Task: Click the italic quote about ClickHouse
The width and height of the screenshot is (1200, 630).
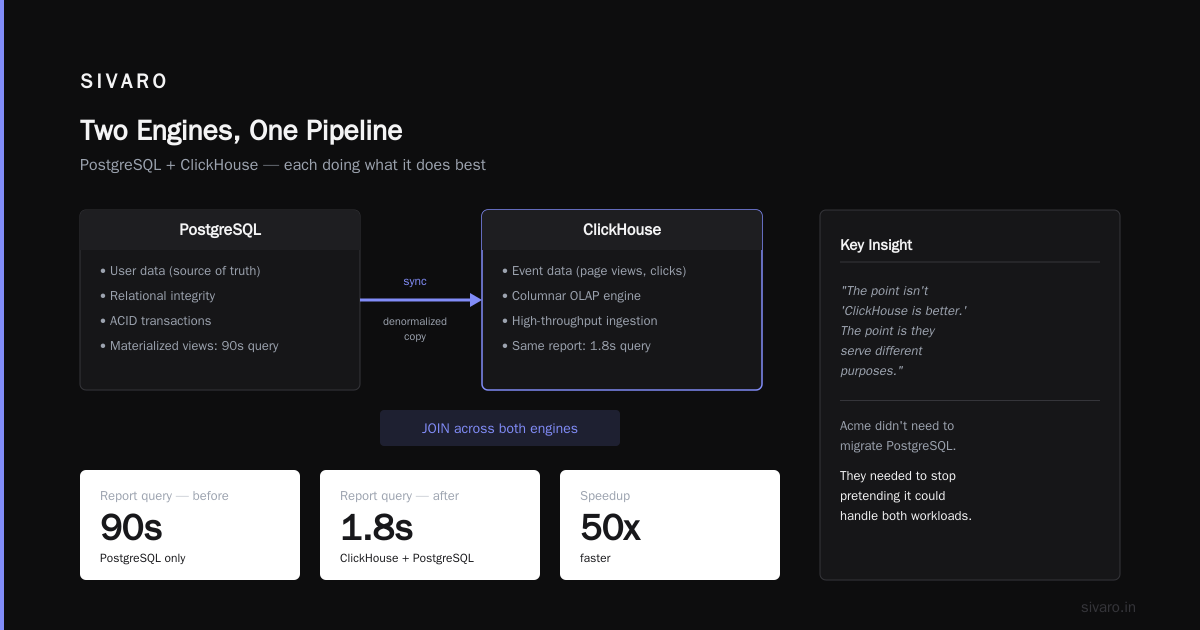Action: click(903, 331)
